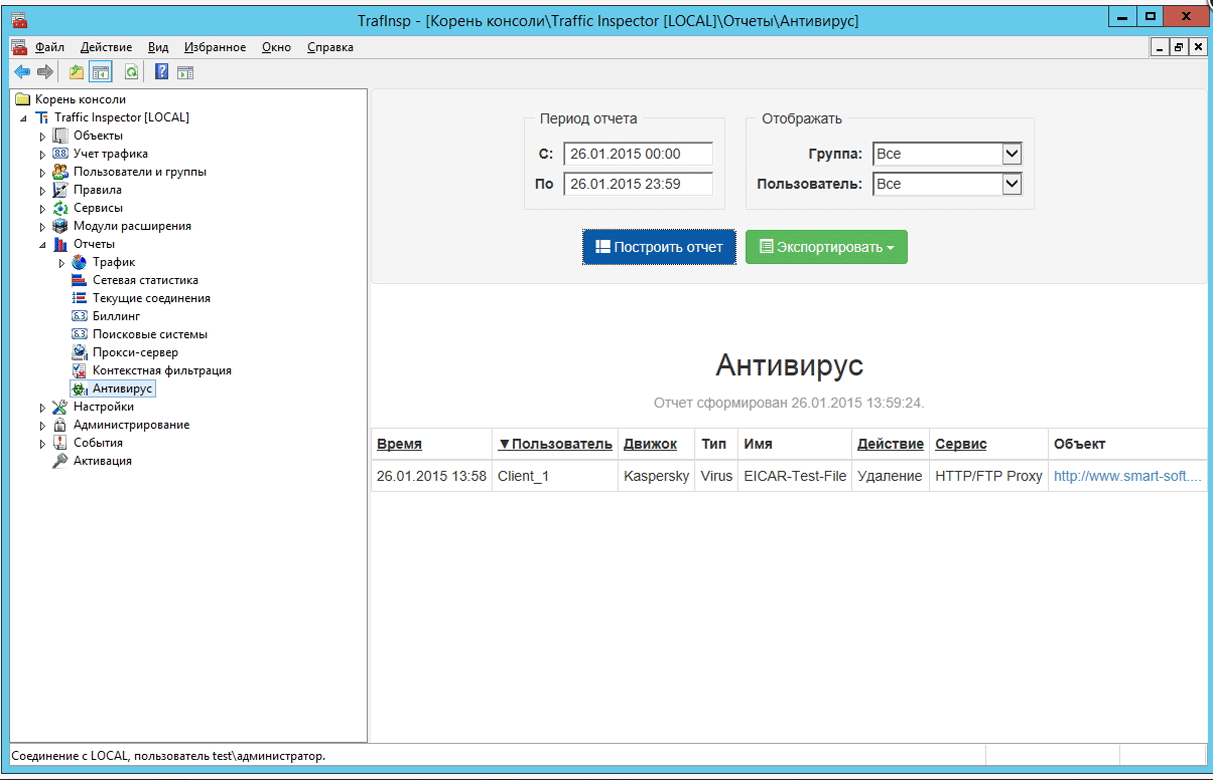
Task: Sort by Время column header
Action: [399, 444]
